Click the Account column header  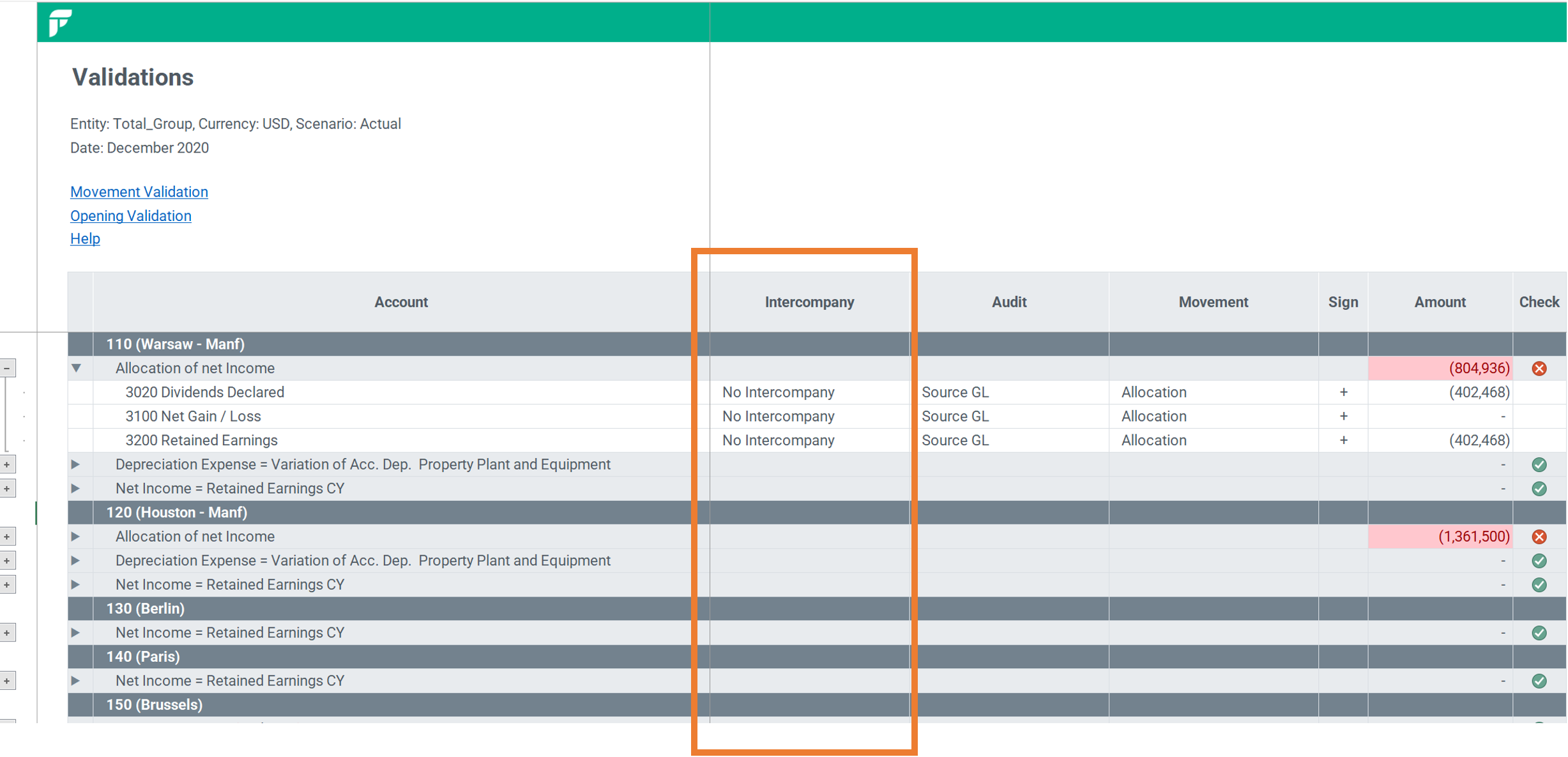tap(401, 302)
